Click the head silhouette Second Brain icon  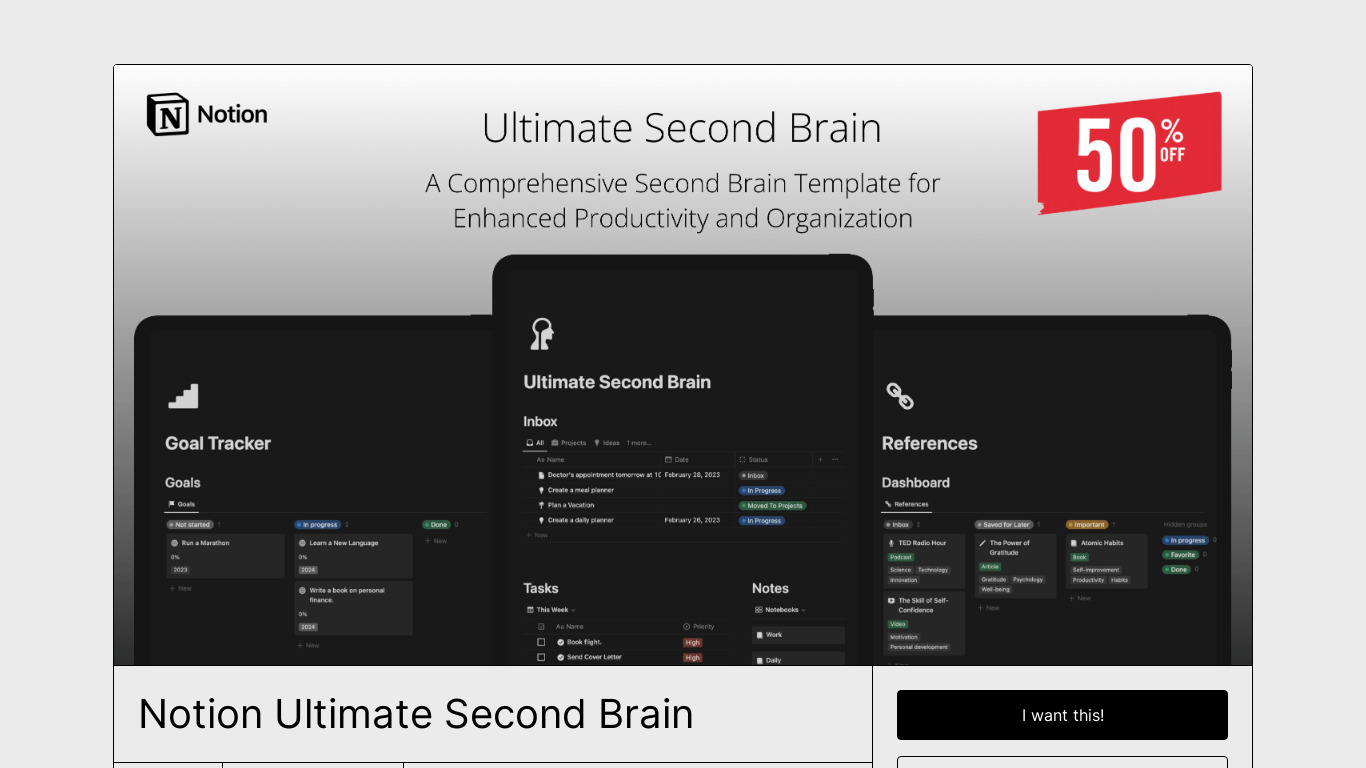coord(542,334)
